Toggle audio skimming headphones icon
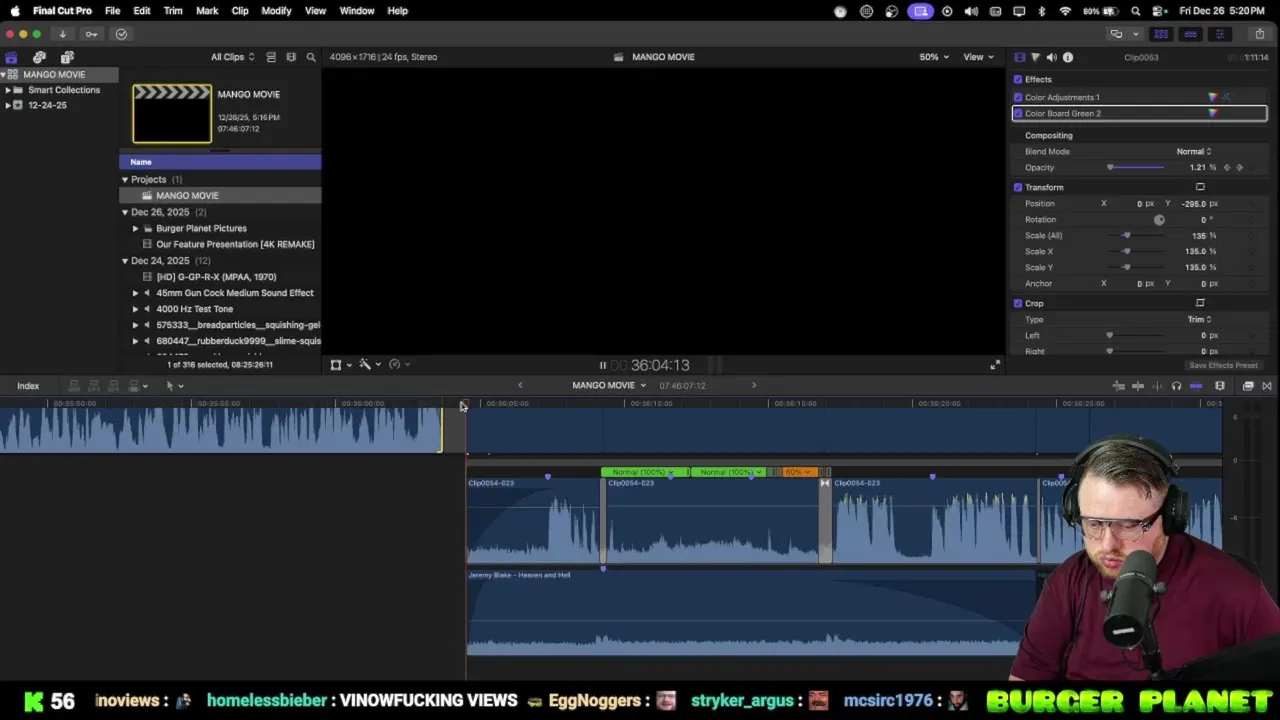1280x720 pixels. tap(1176, 386)
